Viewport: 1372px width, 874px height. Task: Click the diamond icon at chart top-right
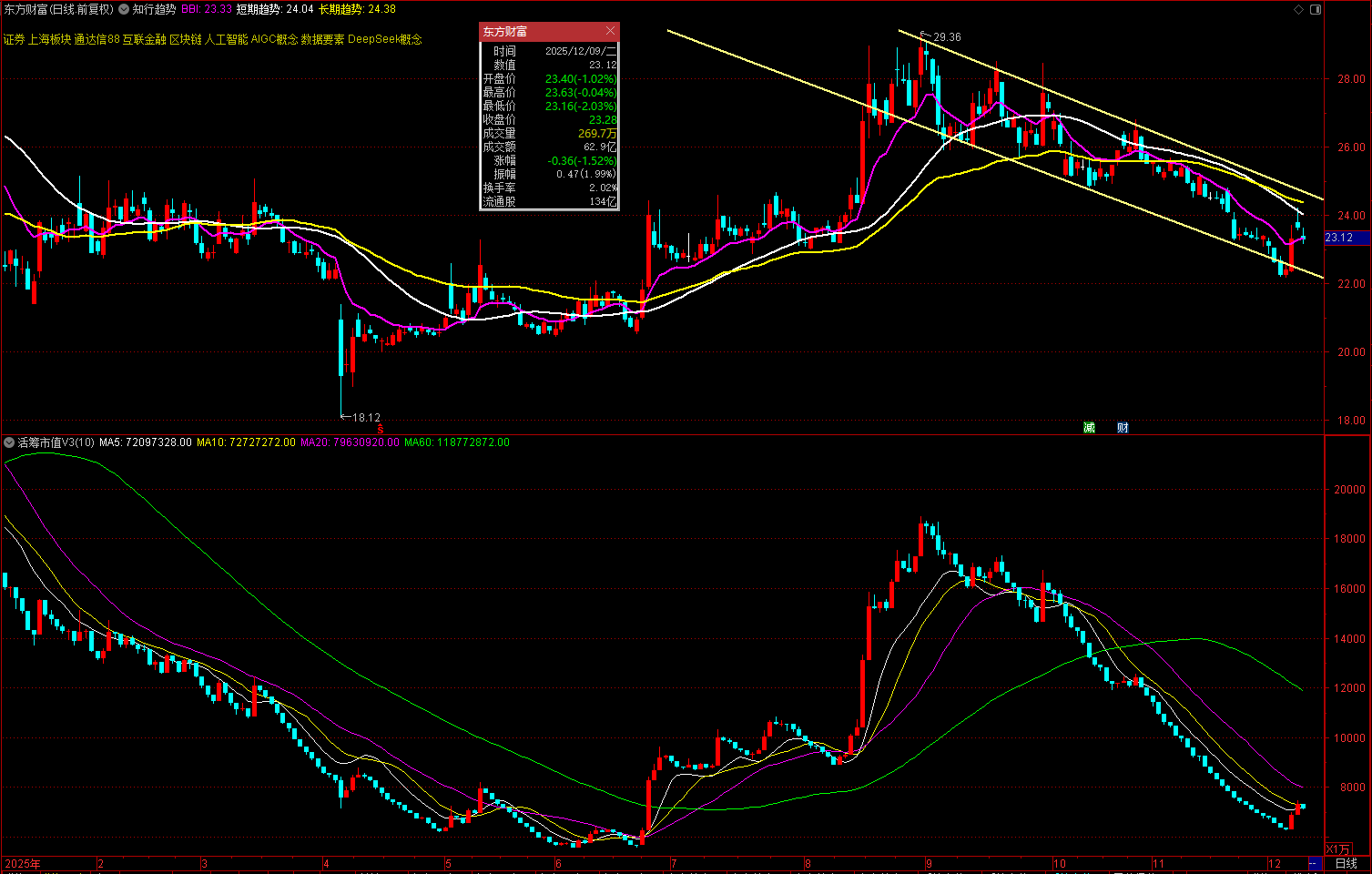click(x=1298, y=9)
